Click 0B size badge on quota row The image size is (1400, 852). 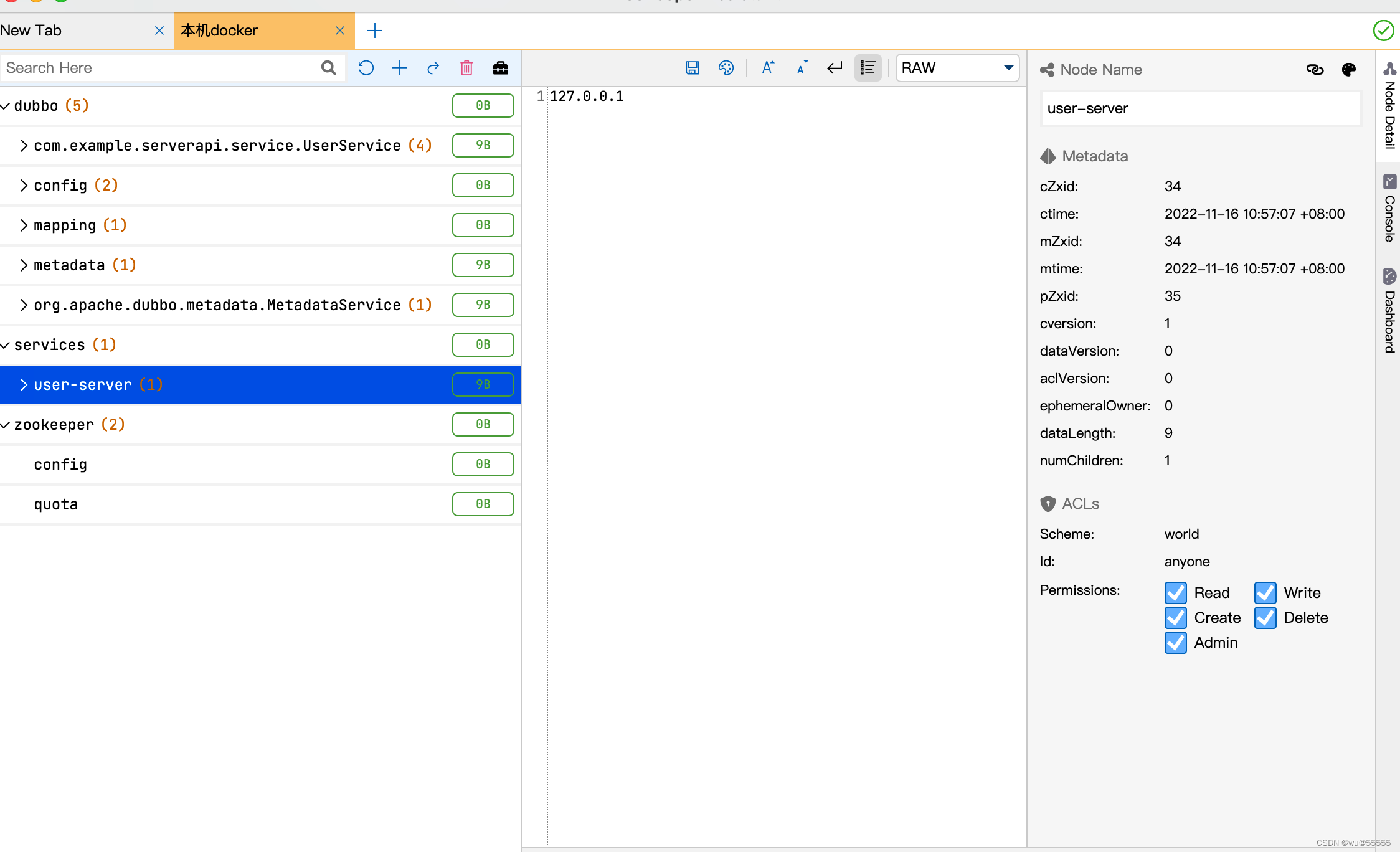pyautogui.click(x=483, y=504)
